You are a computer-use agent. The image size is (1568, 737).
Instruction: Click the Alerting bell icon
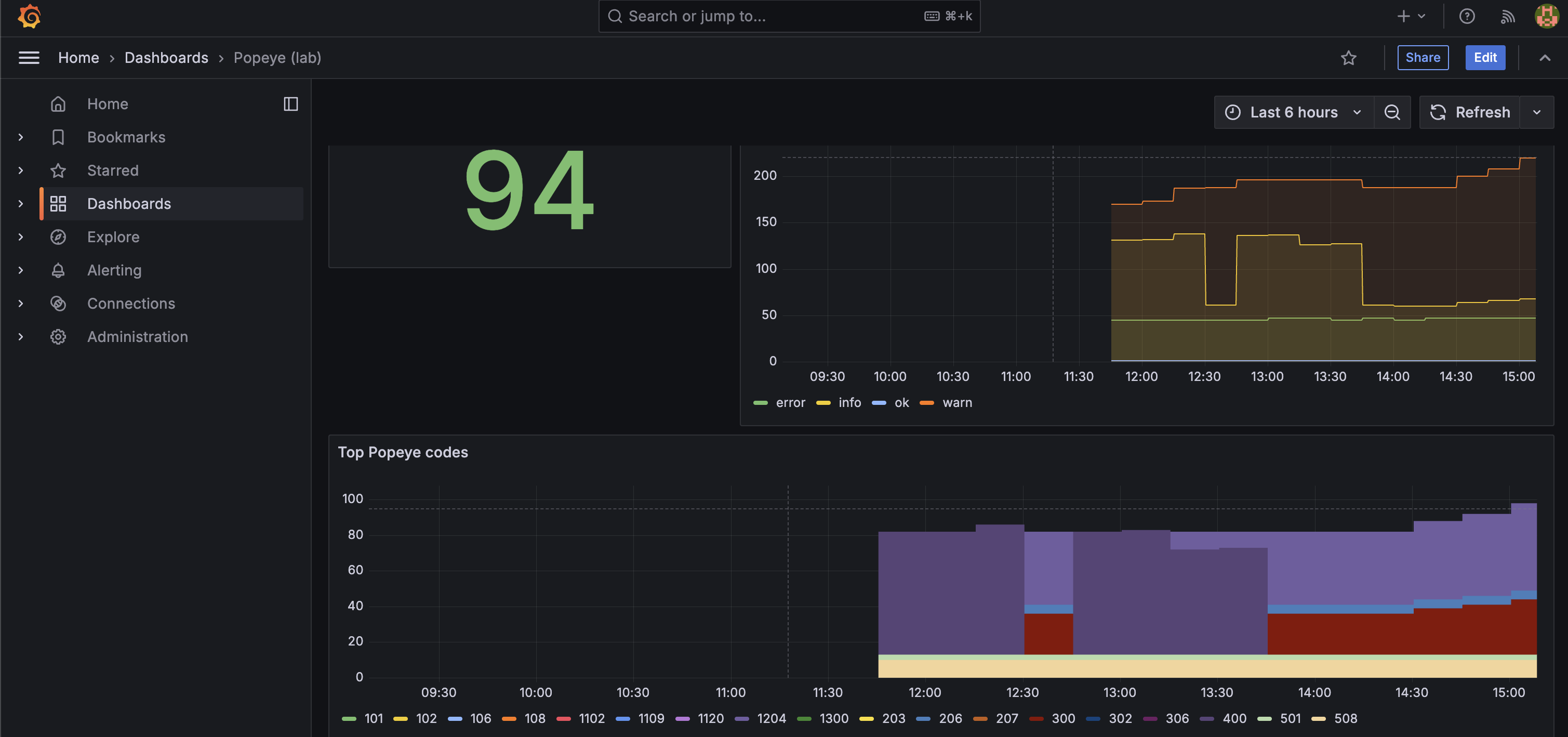click(58, 270)
